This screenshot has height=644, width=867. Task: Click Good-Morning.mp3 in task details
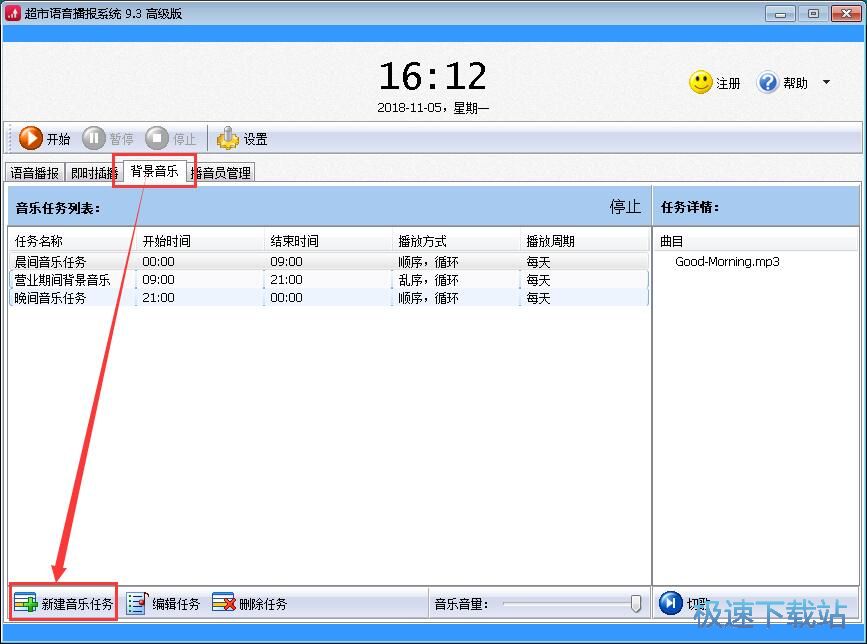point(727,261)
